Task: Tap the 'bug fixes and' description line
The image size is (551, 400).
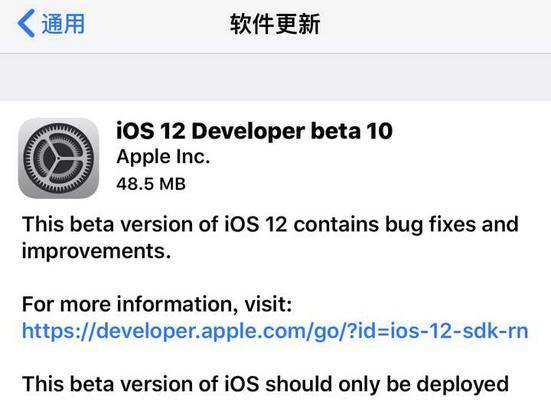Action: click(x=452, y=224)
